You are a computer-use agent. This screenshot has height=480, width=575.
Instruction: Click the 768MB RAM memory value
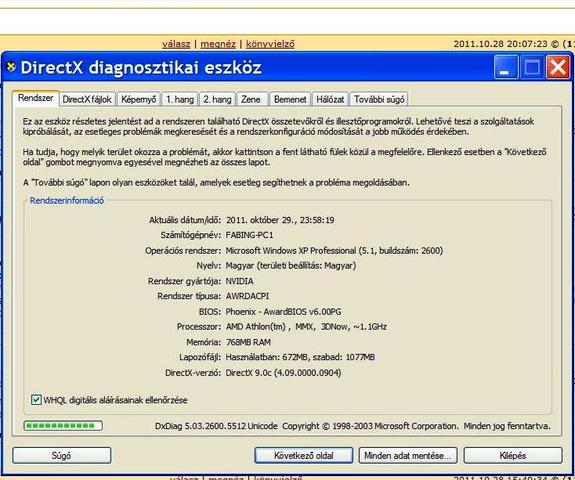coord(248,342)
